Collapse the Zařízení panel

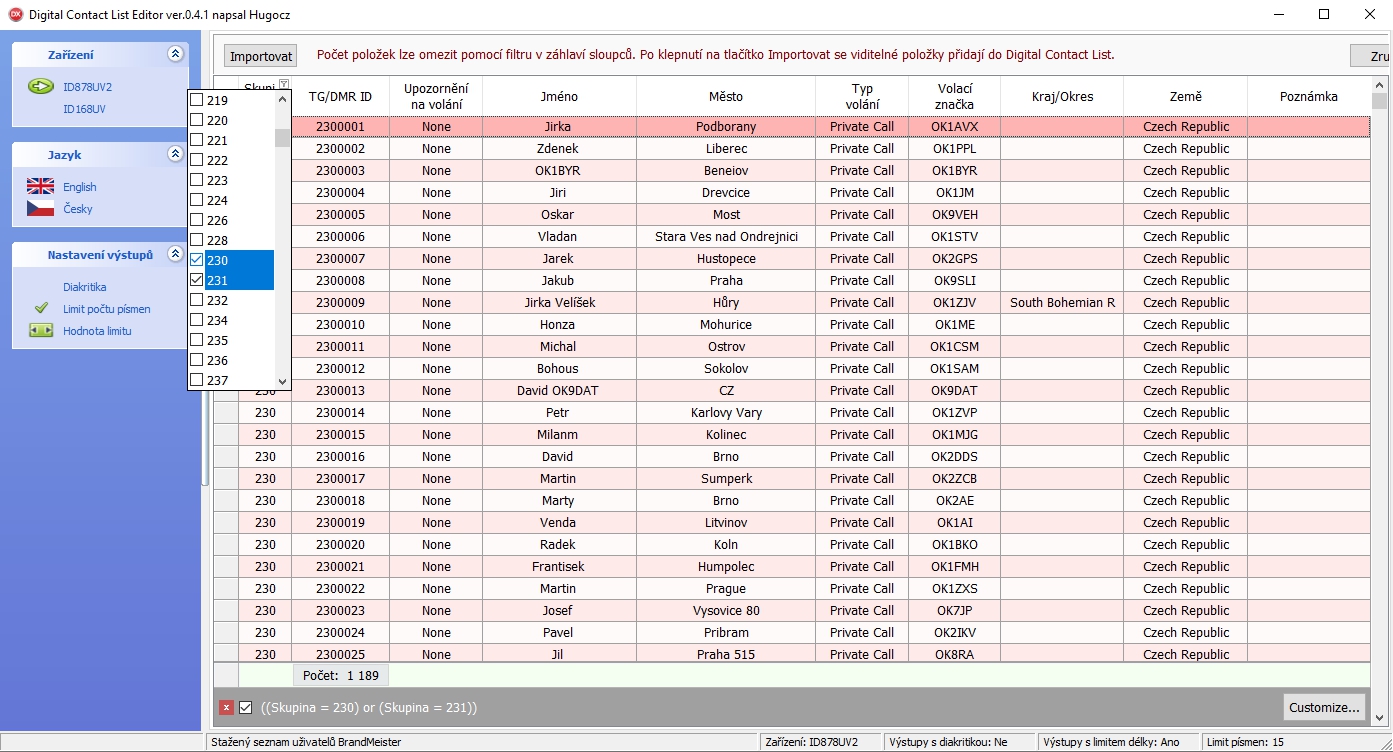coord(175,54)
